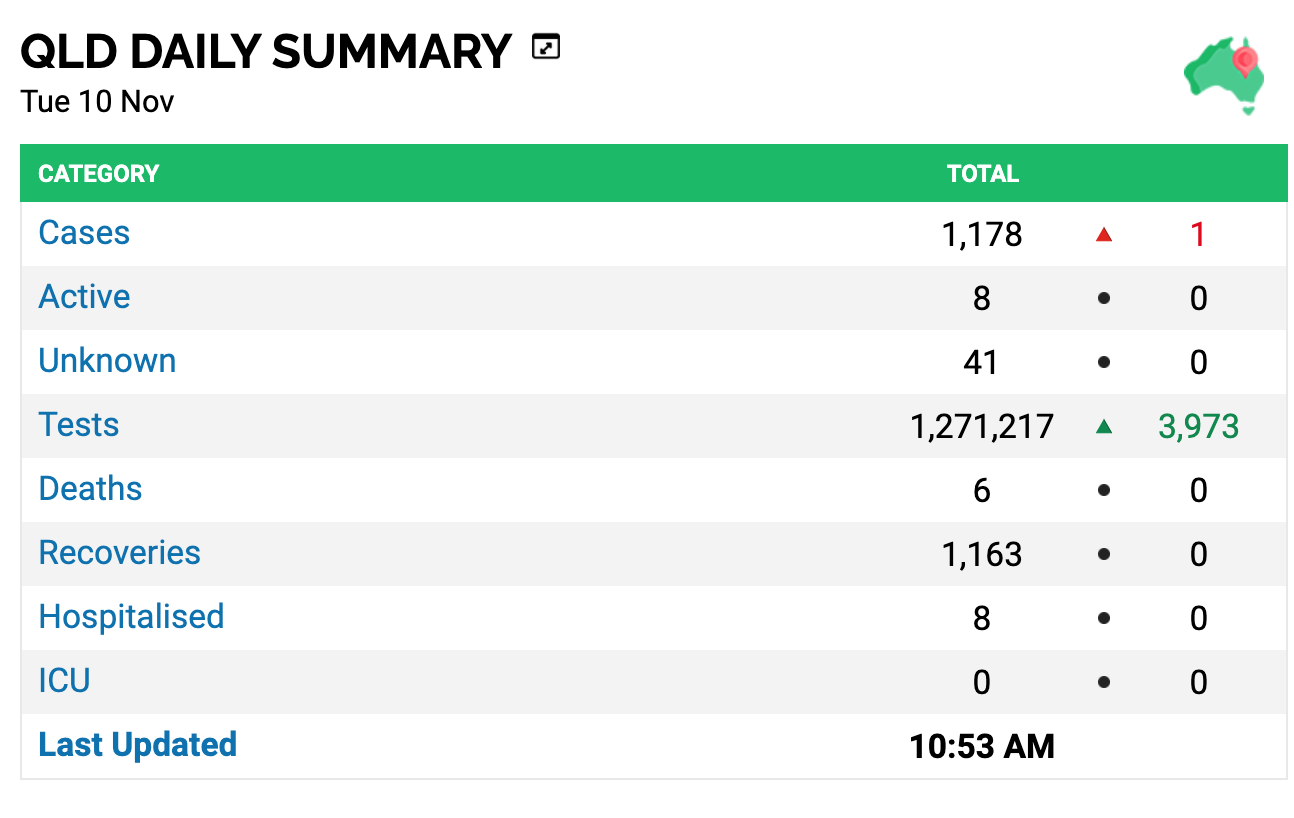Click the dot indicator in Active row
The image size is (1294, 818).
[x=1103, y=299]
